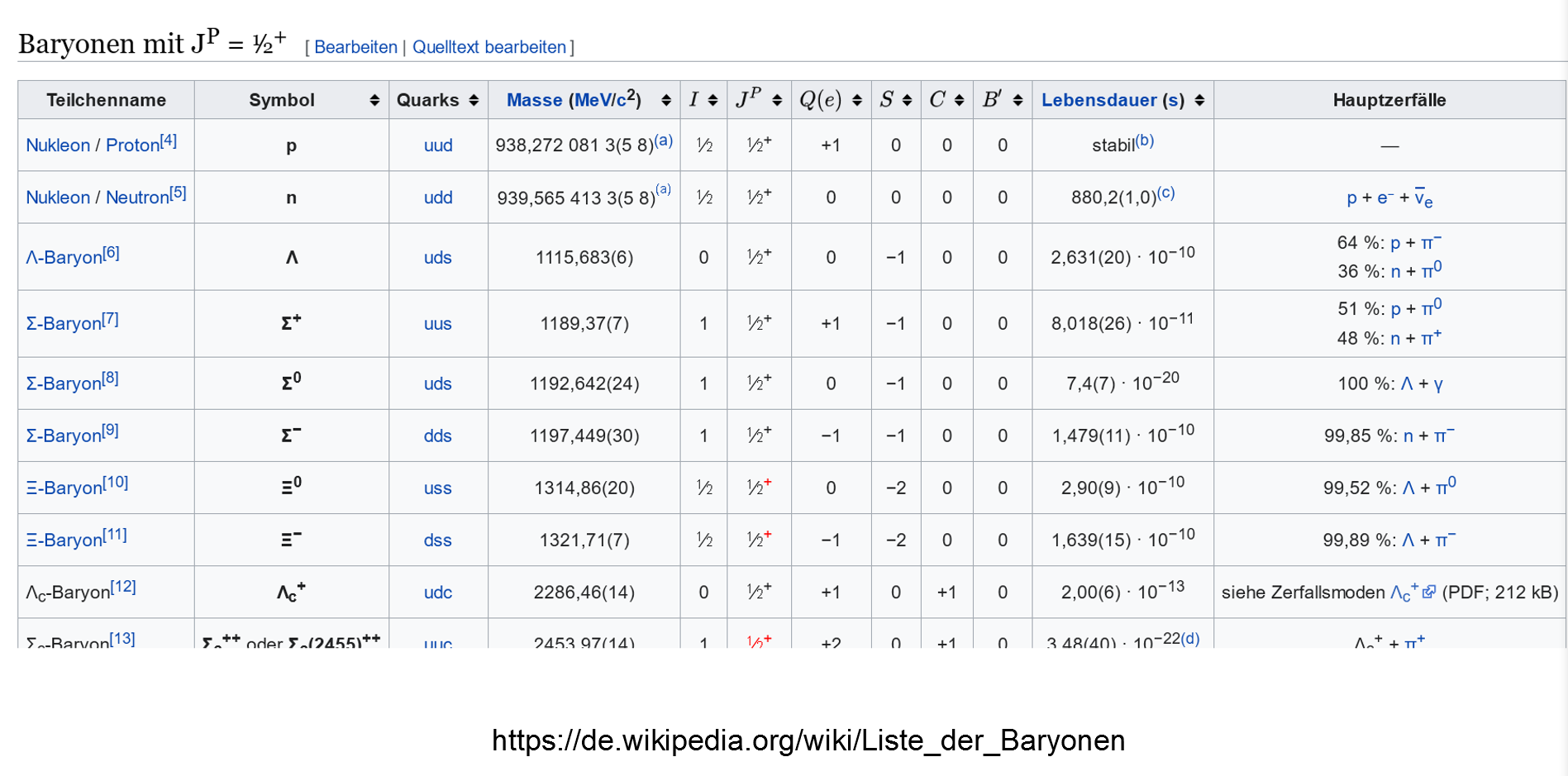Click red ½+ in Ξ0 row
The height and width of the screenshot is (776, 1568).
point(759,487)
